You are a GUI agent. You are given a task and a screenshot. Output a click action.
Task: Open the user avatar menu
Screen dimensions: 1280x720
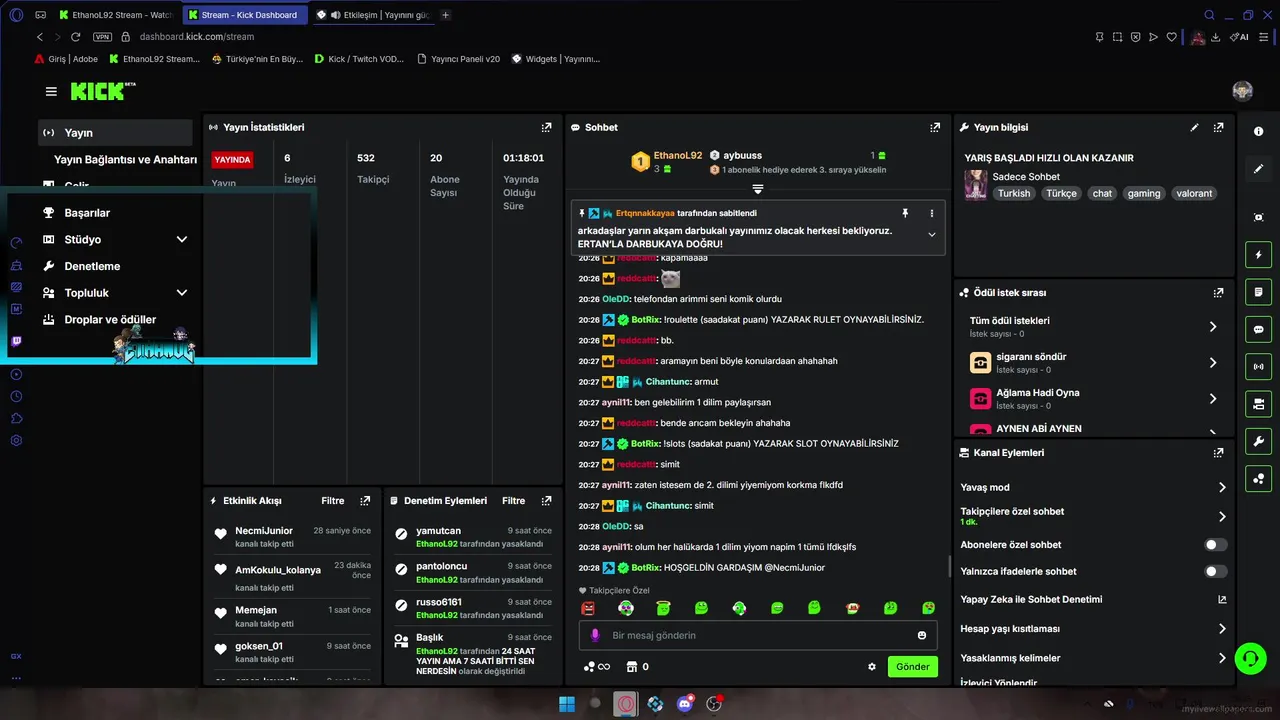(1242, 91)
